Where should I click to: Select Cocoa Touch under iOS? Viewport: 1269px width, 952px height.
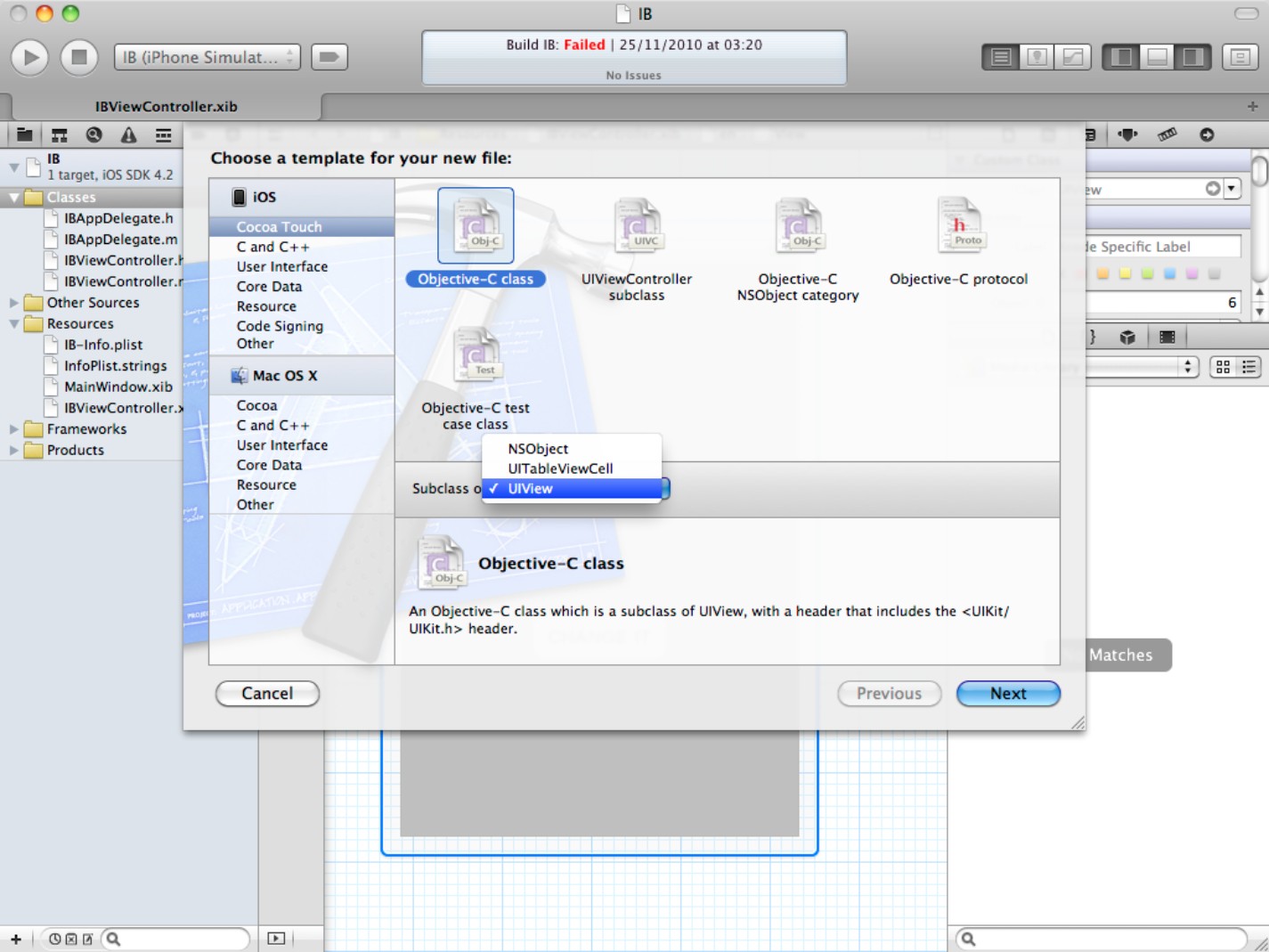301,227
